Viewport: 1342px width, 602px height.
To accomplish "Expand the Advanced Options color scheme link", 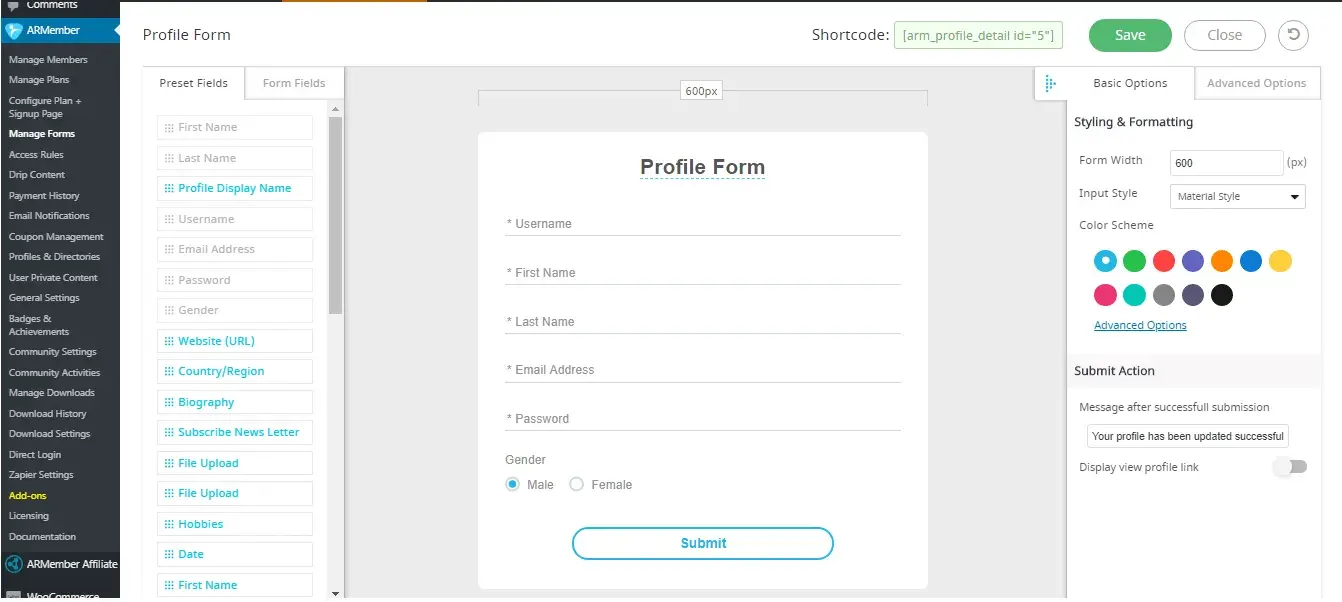I will tap(1140, 325).
